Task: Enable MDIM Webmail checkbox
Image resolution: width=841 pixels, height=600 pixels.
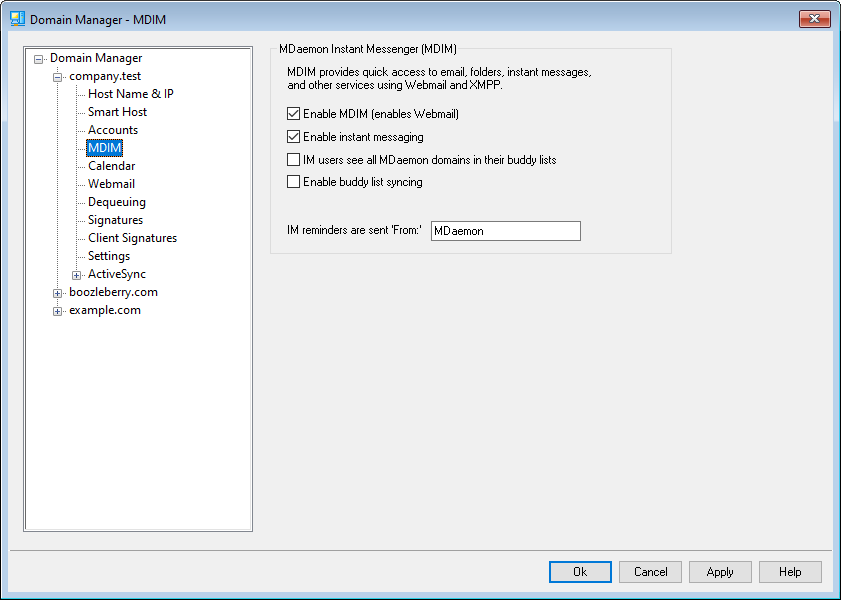Action: [294, 114]
